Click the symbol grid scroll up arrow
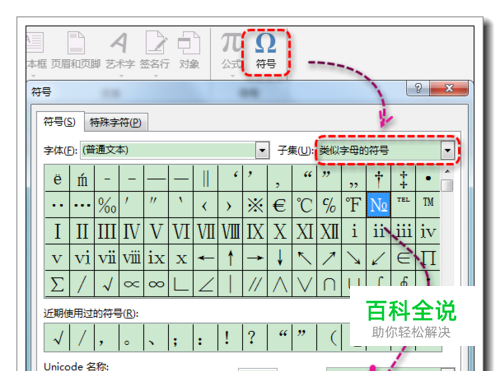 [x=447, y=171]
